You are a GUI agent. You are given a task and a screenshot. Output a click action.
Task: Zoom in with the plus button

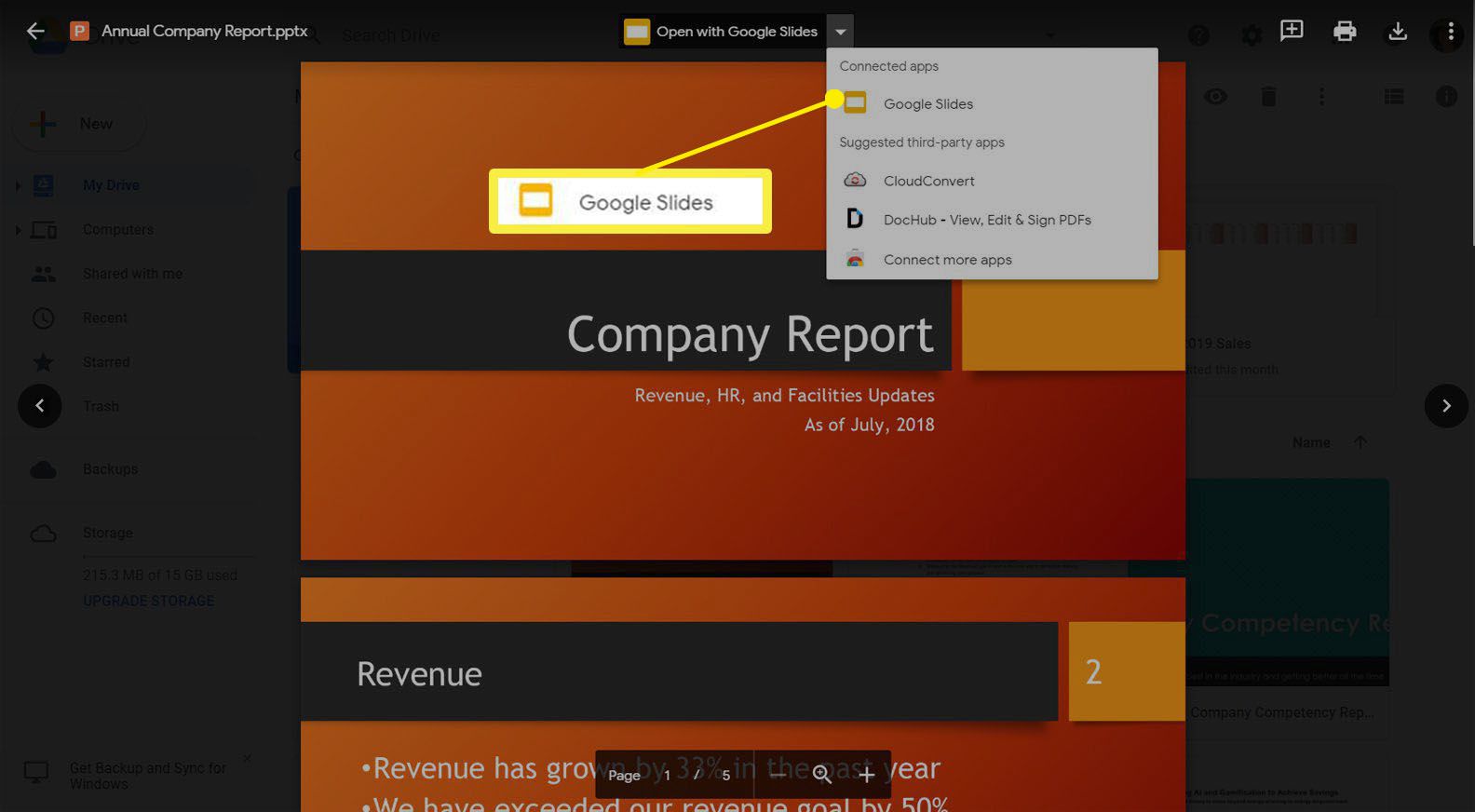point(866,775)
